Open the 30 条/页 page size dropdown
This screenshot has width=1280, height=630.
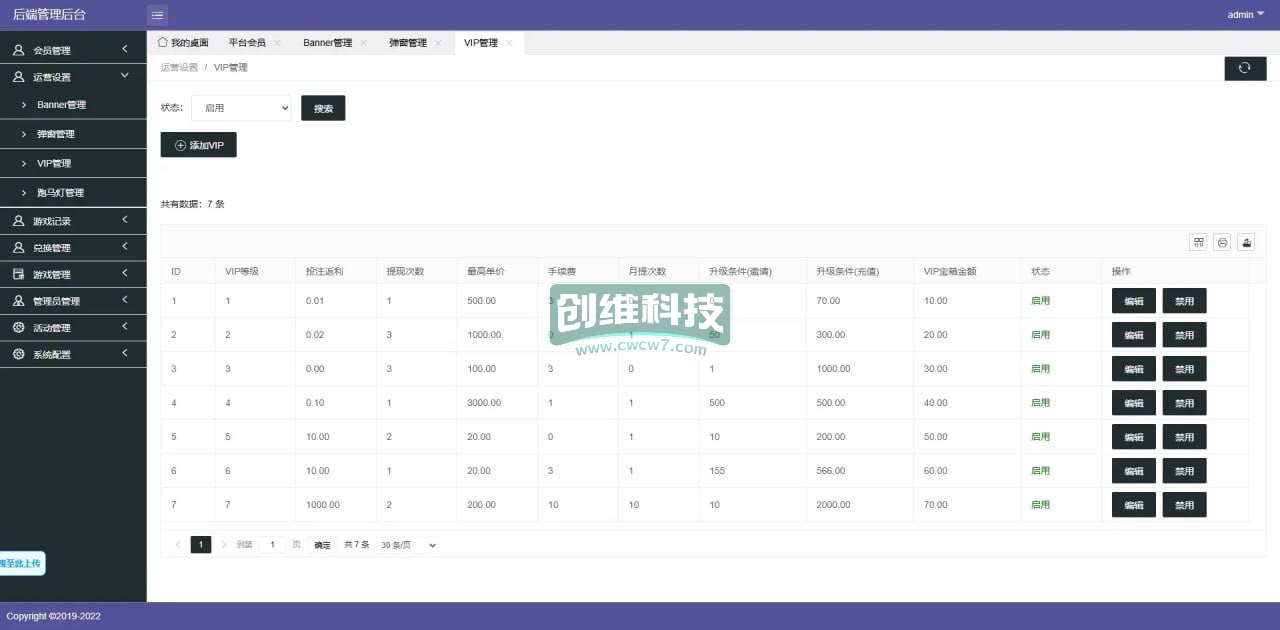pyautogui.click(x=408, y=545)
